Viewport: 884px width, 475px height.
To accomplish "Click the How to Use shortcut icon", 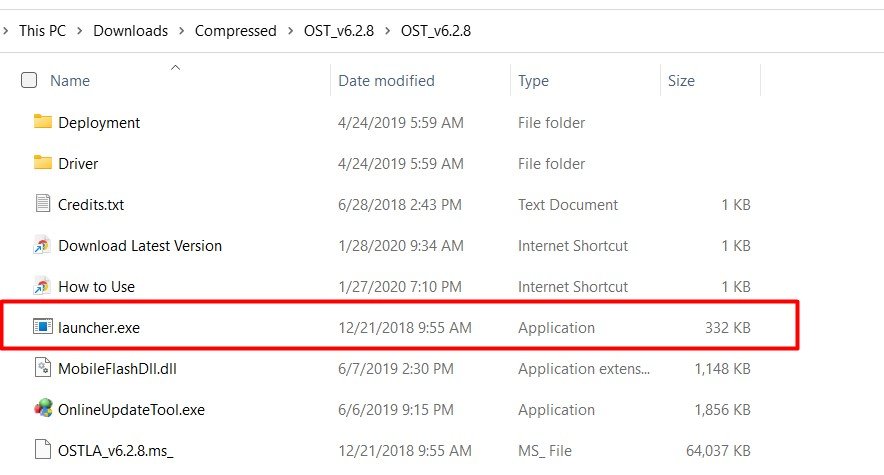I will tap(43, 286).
